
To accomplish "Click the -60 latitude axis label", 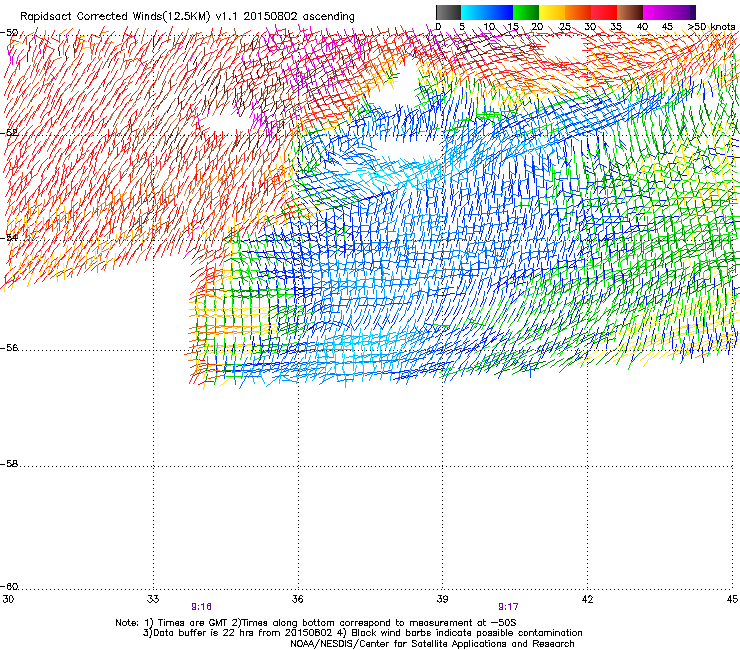I will click(9, 587).
